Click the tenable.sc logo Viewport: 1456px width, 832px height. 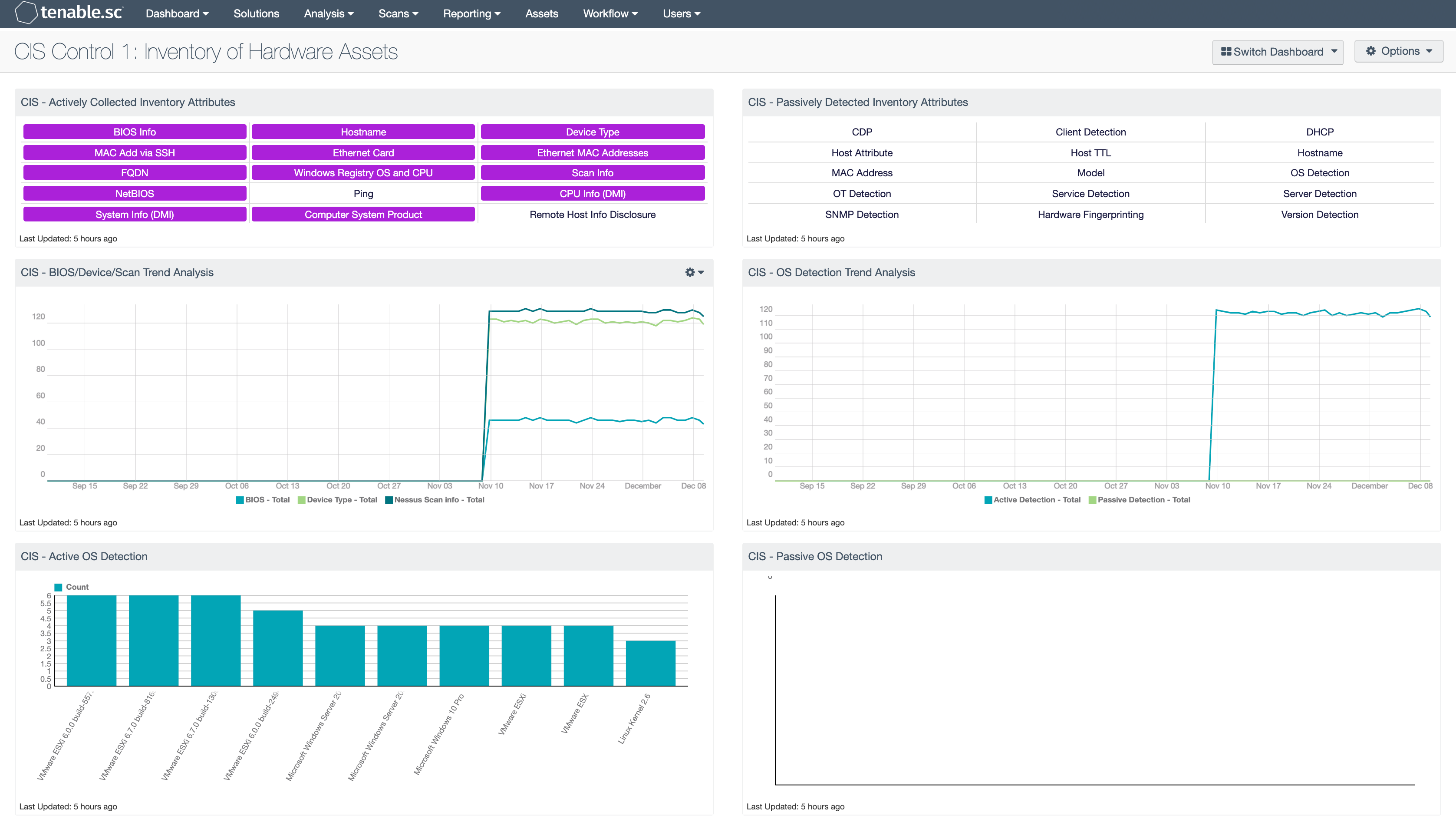tap(69, 13)
